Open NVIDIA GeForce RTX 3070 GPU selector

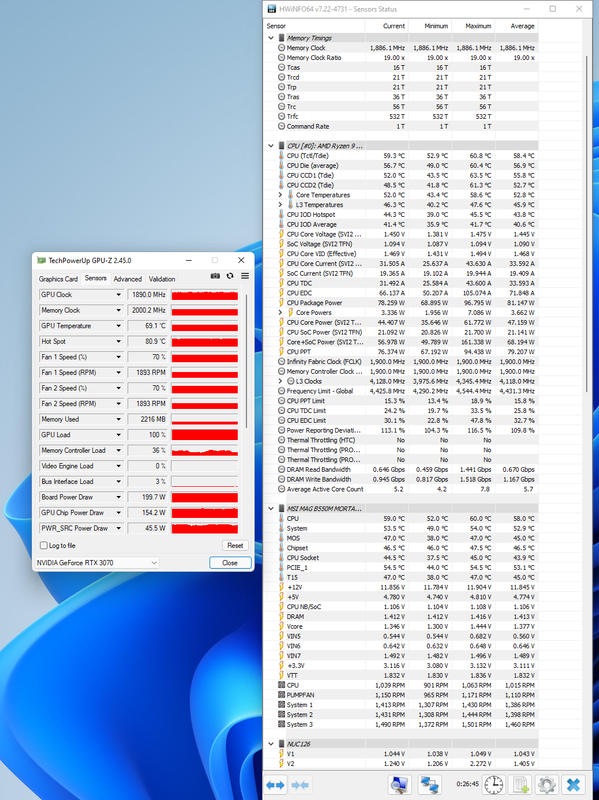tap(96, 563)
